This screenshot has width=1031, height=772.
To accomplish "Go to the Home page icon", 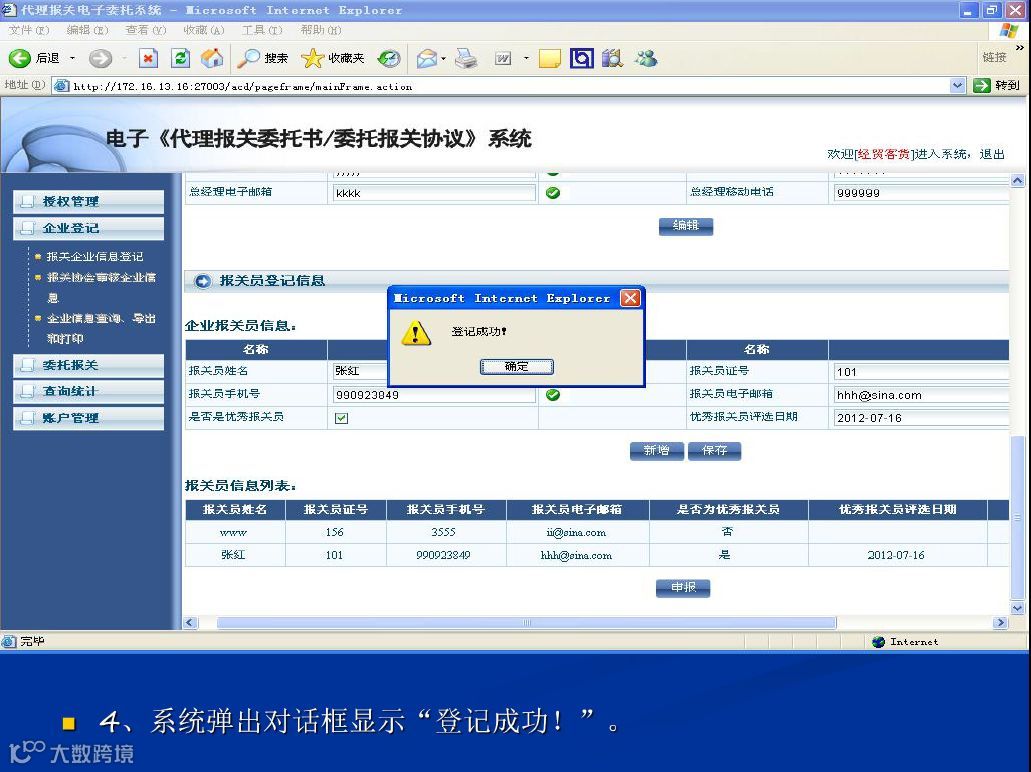I will 212,59.
